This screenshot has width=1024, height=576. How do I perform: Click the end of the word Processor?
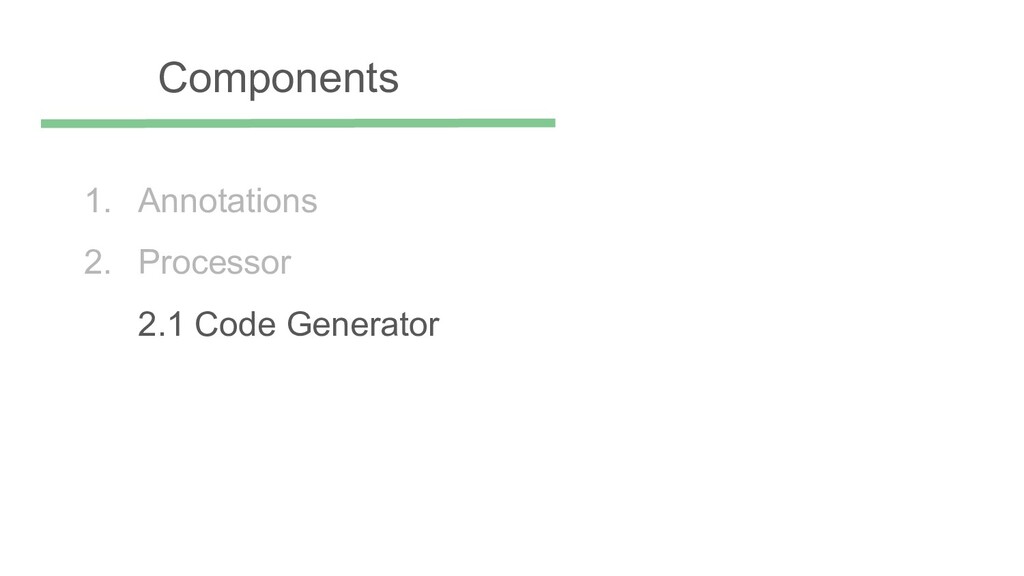pyautogui.click(x=286, y=264)
